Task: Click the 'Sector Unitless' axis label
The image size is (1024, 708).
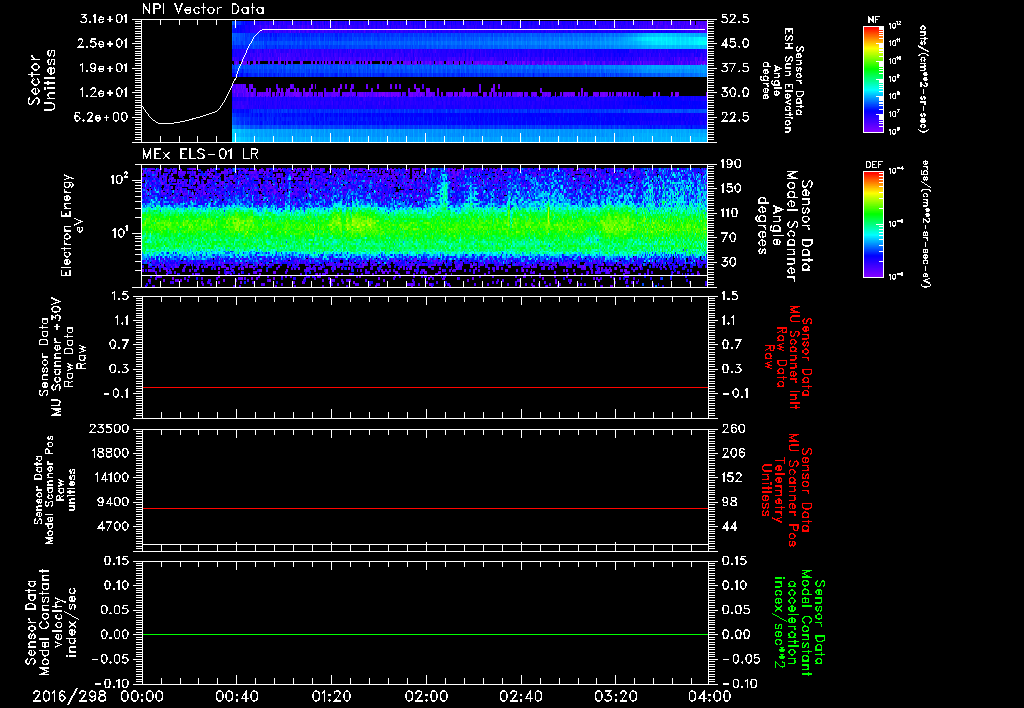Action: pos(41,80)
